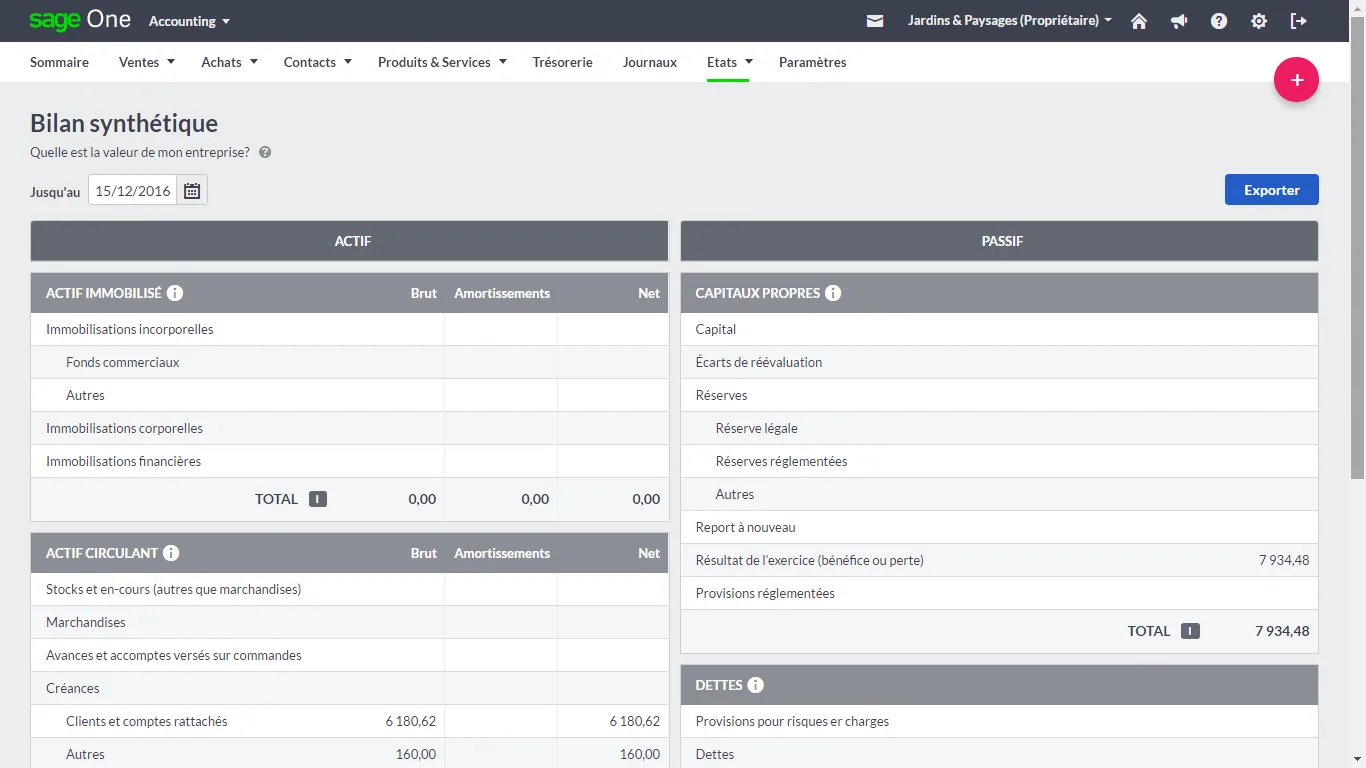Viewport: 1366px width, 768px height.
Task: Click Résultat de l'exercice label
Action: [x=809, y=560]
